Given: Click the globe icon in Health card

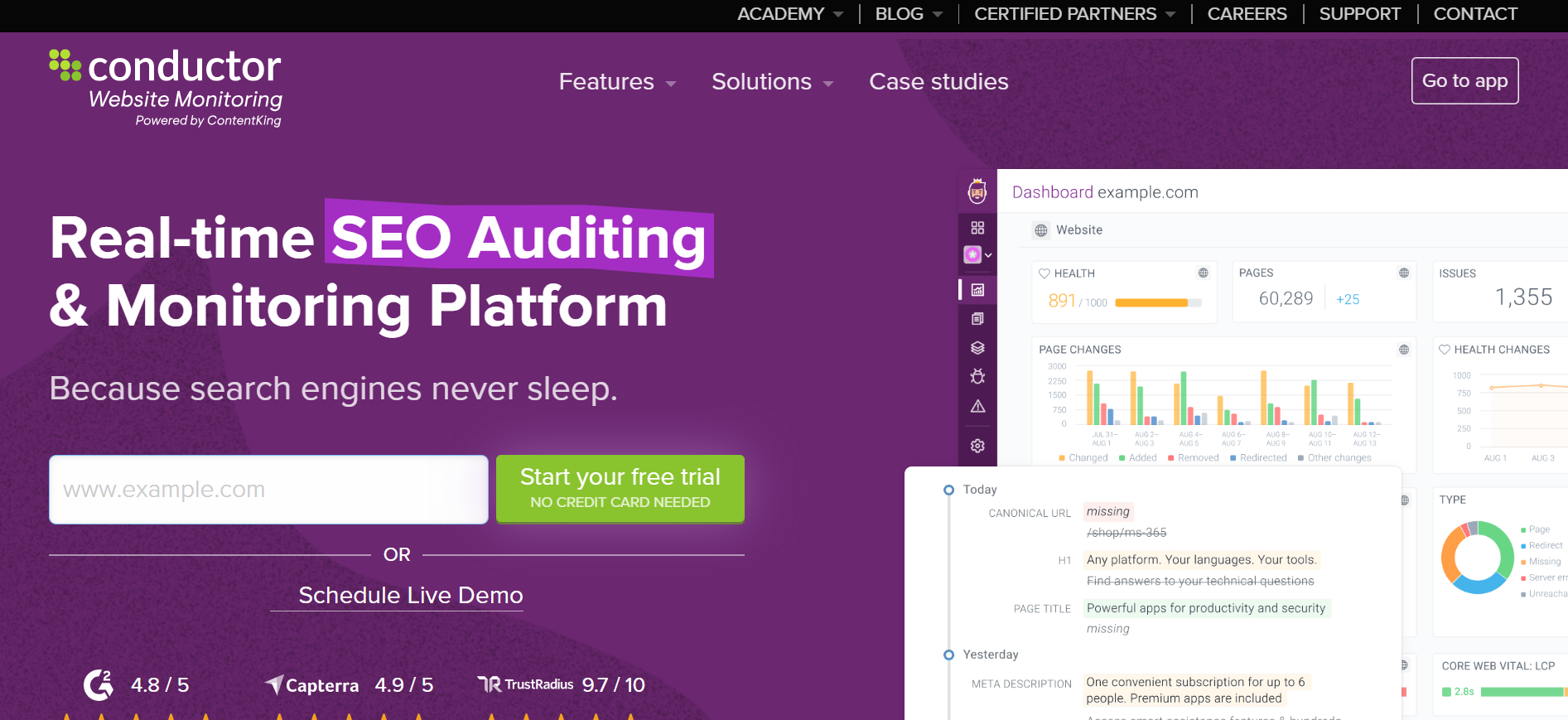Looking at the screenshot, I should [x=1203, y=273].
